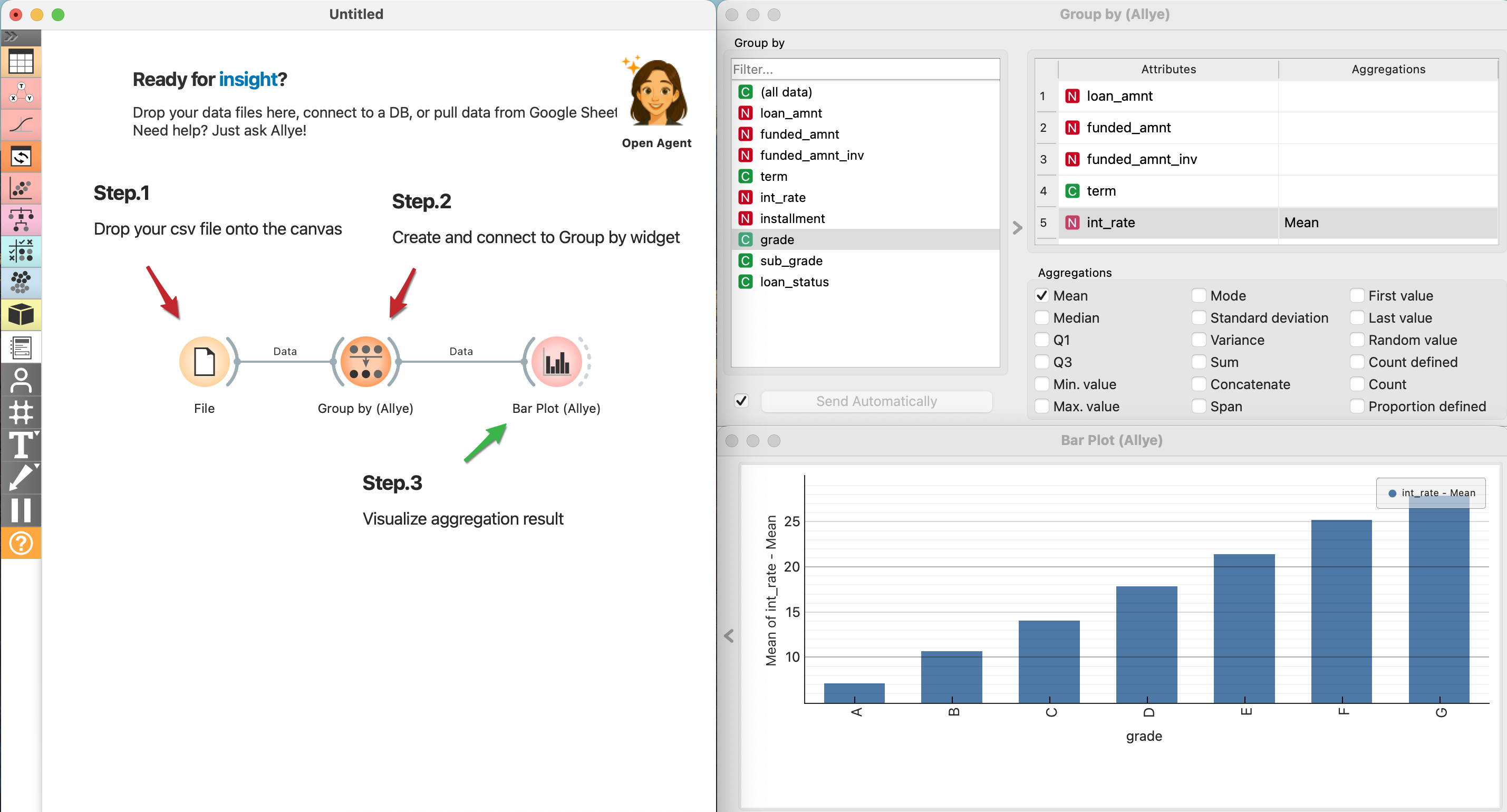This screenshot has width=1507, height=812.
Task: Toggle the Send Automatically checkbox
Action: 741,401
